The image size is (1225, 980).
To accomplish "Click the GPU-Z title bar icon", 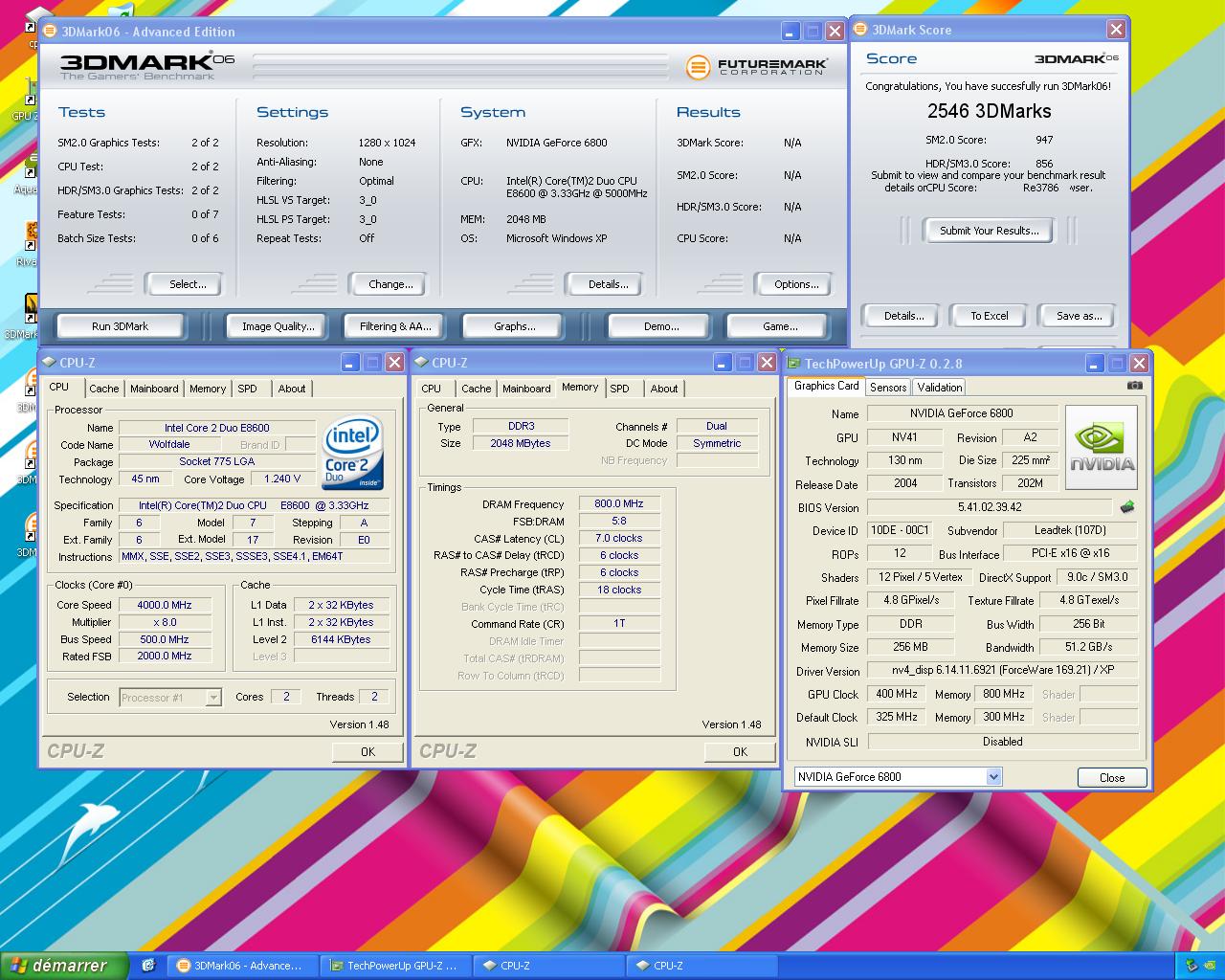I will [x=793, y=364].
